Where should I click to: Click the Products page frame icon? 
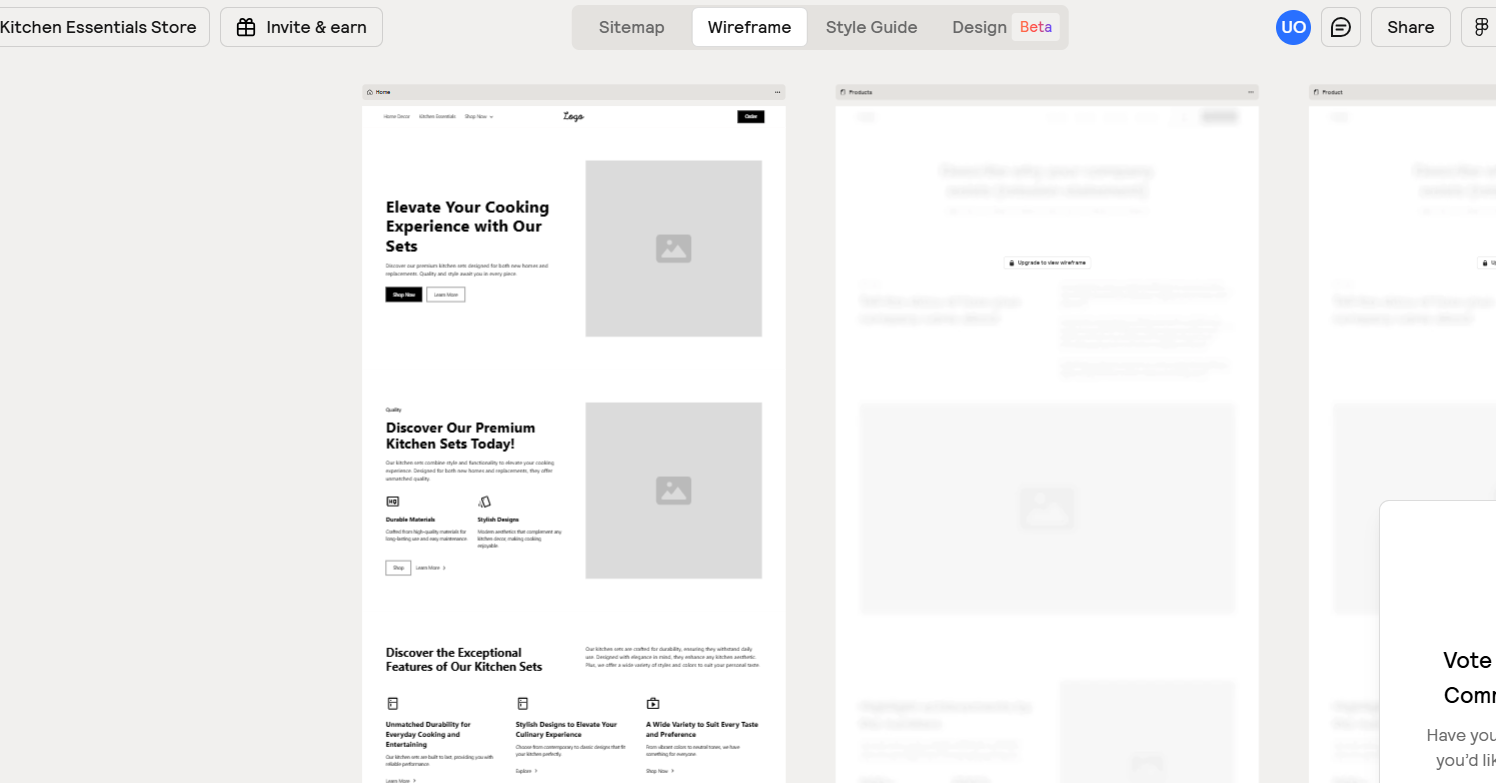[843, 92]
